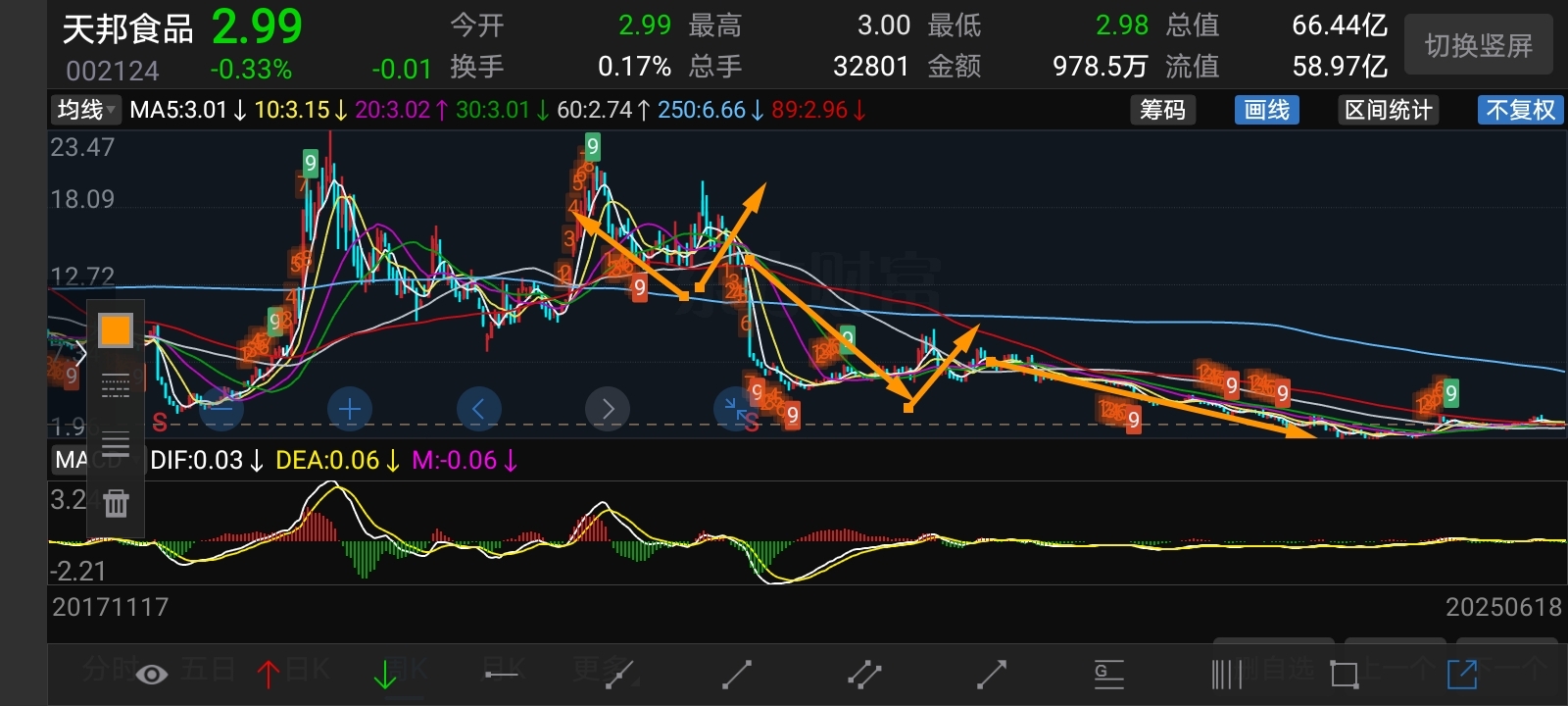The width and height of the screenshot is (1568, 706).
Task: Open the 筹码 chip distribution view
Action: pyautogui.click(x=1162, y=110)
